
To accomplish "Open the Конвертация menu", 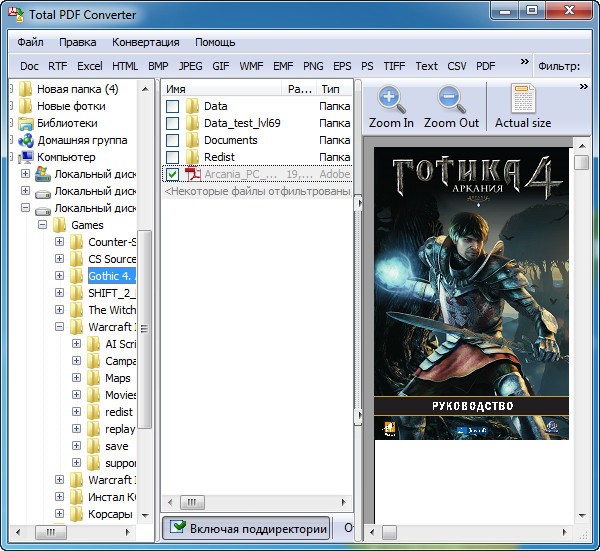I will coord(146,42).
